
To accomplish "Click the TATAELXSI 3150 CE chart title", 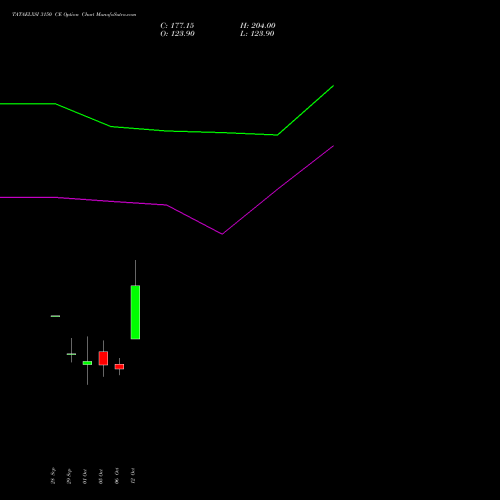I will (x=74, y=15).
